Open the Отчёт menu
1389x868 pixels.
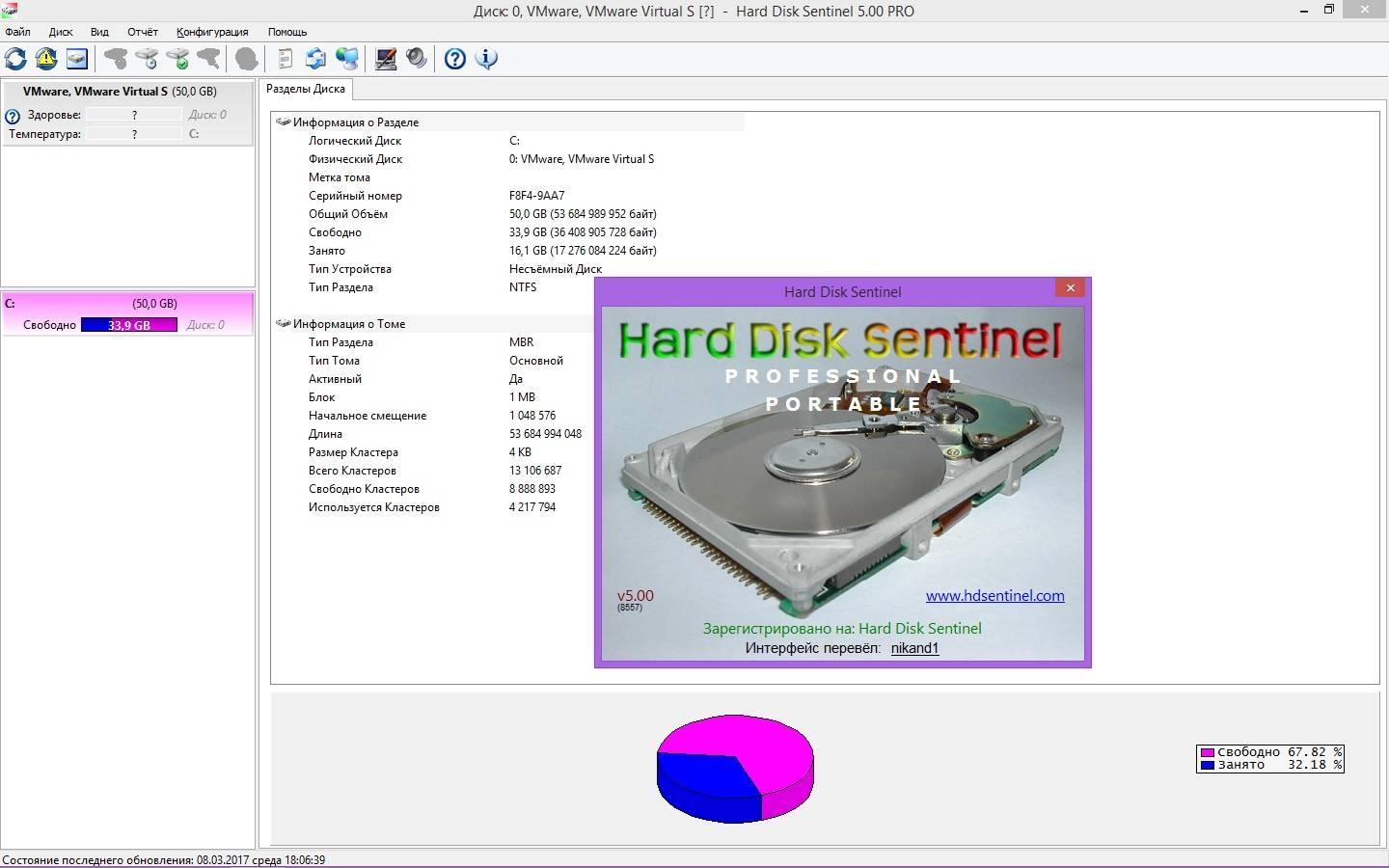click(x=143, y=32)
